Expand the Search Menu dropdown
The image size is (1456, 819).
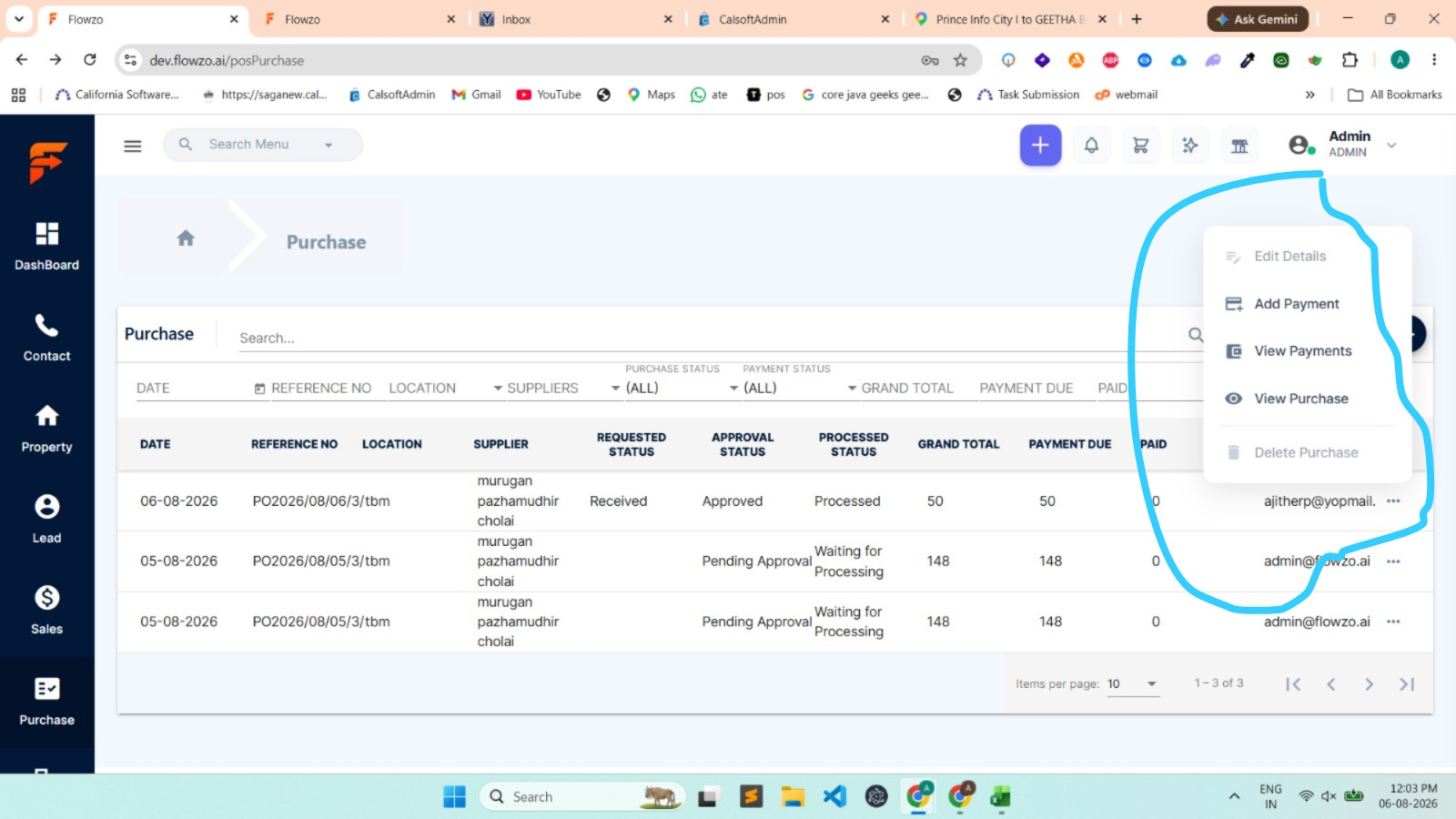[329, 146]
